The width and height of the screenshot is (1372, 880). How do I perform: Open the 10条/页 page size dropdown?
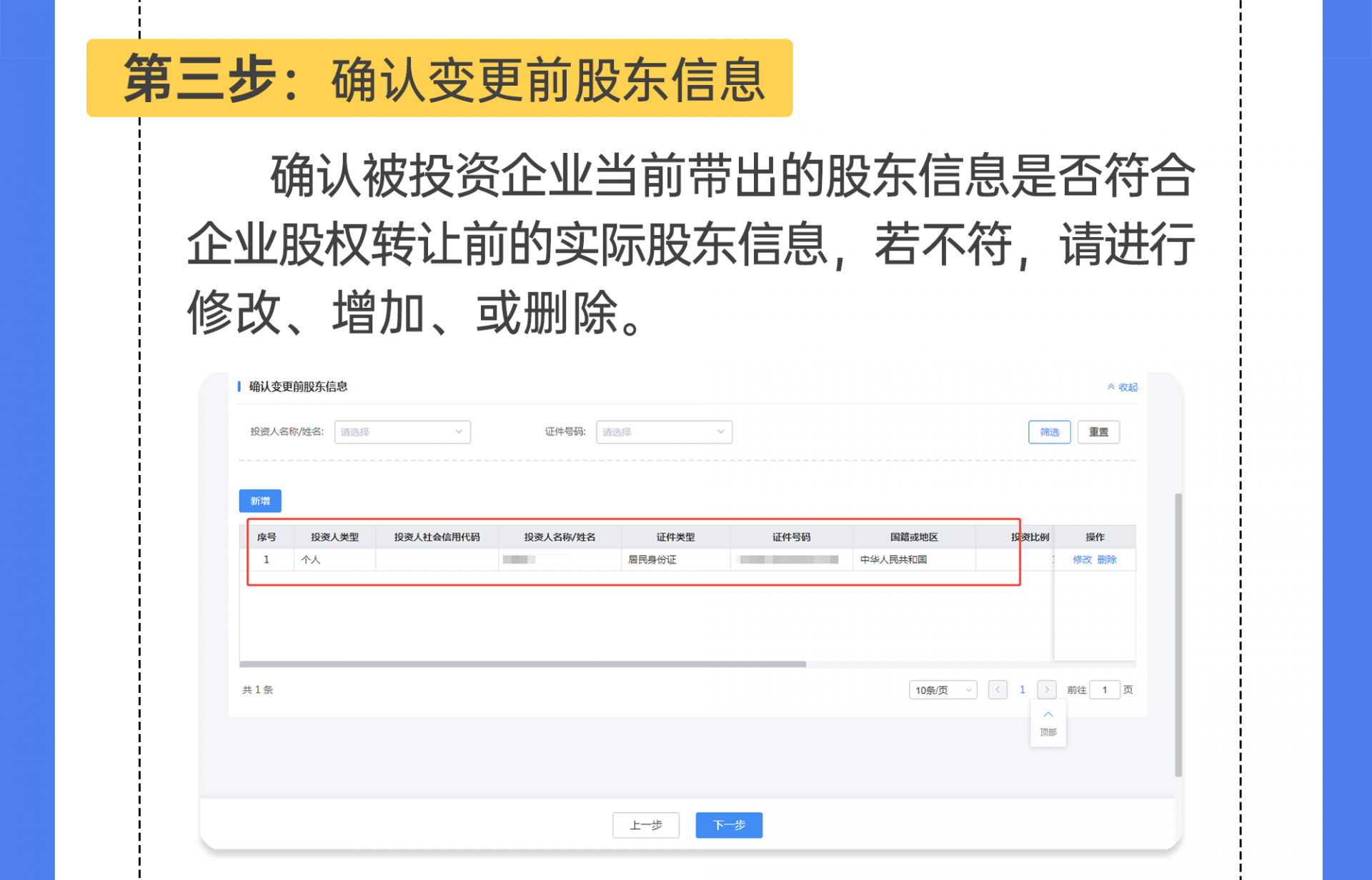943,690
